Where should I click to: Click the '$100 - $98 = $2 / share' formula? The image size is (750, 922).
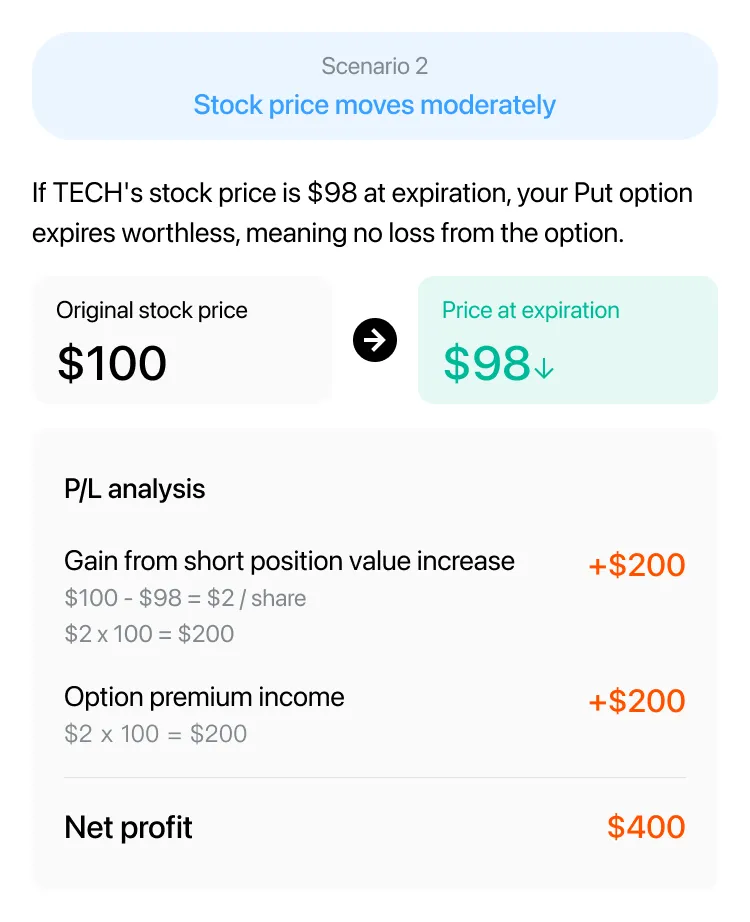[185, 598]
